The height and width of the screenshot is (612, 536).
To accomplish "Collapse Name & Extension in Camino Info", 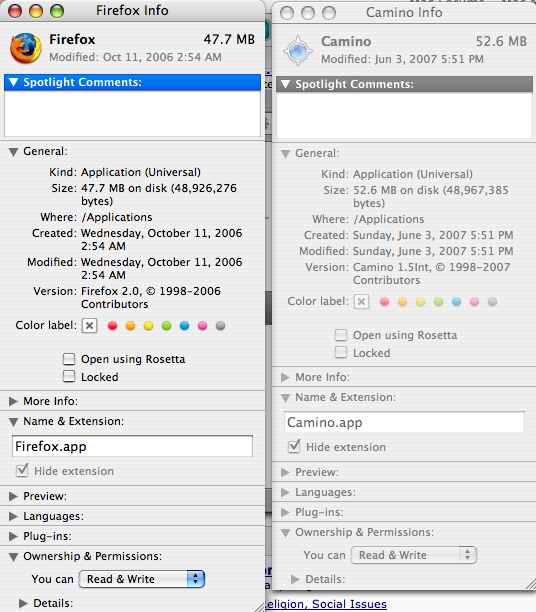I will (x=286, y=398).
